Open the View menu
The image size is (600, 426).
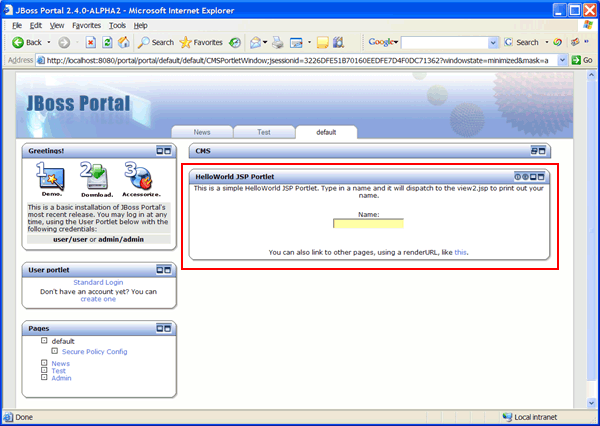[57, 26]
